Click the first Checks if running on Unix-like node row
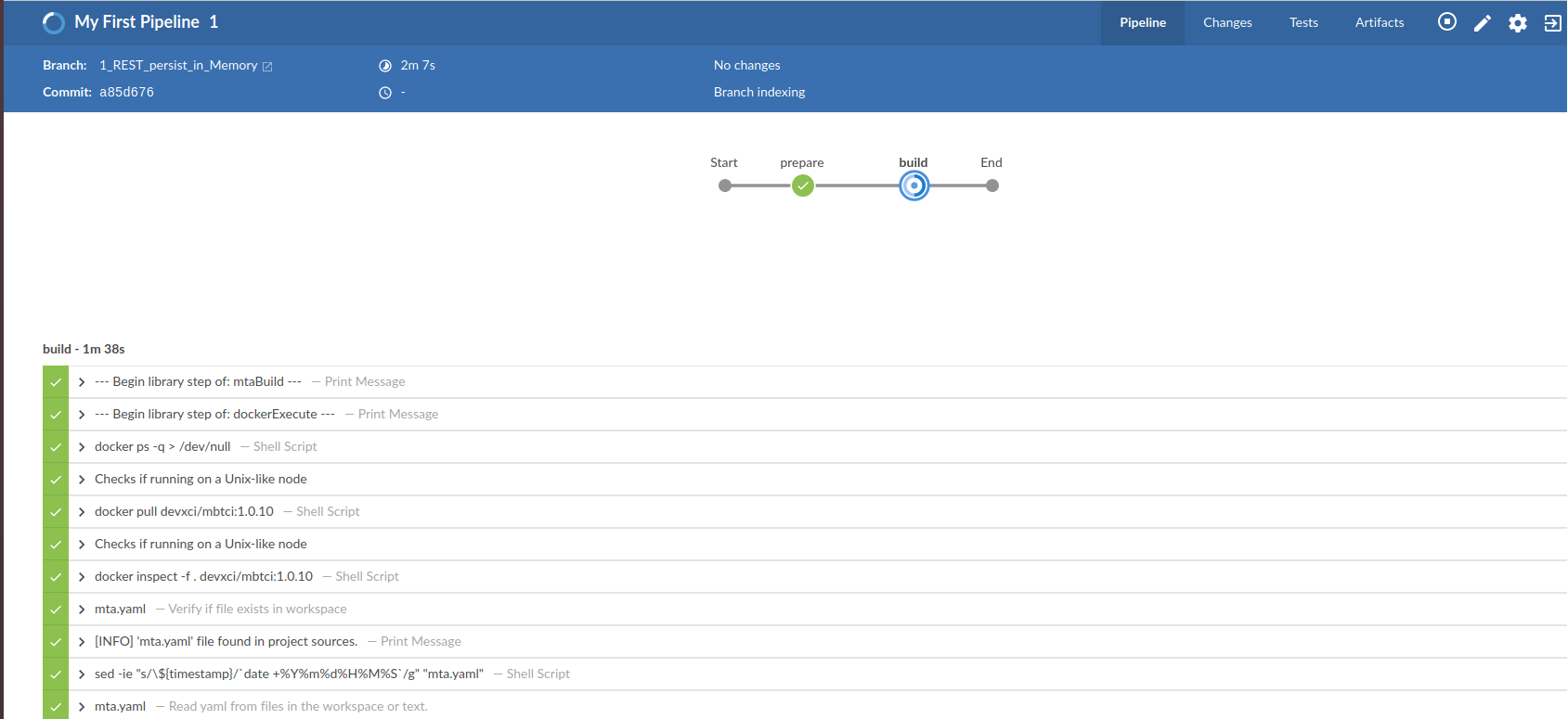 coord(805,480)
